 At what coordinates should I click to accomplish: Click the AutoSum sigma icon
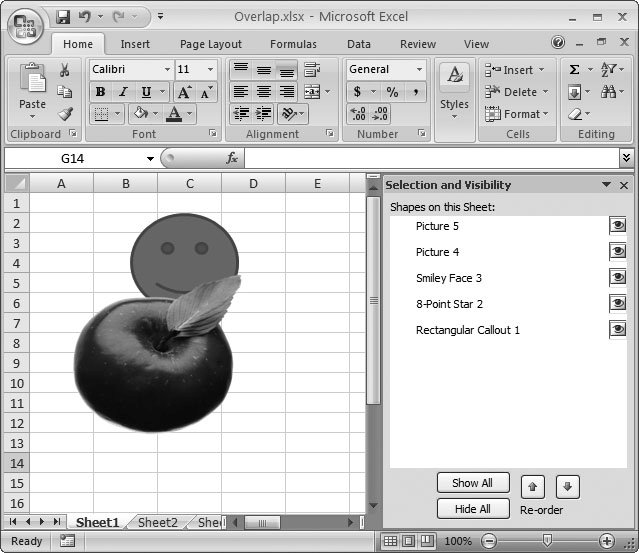pos(575,70)
